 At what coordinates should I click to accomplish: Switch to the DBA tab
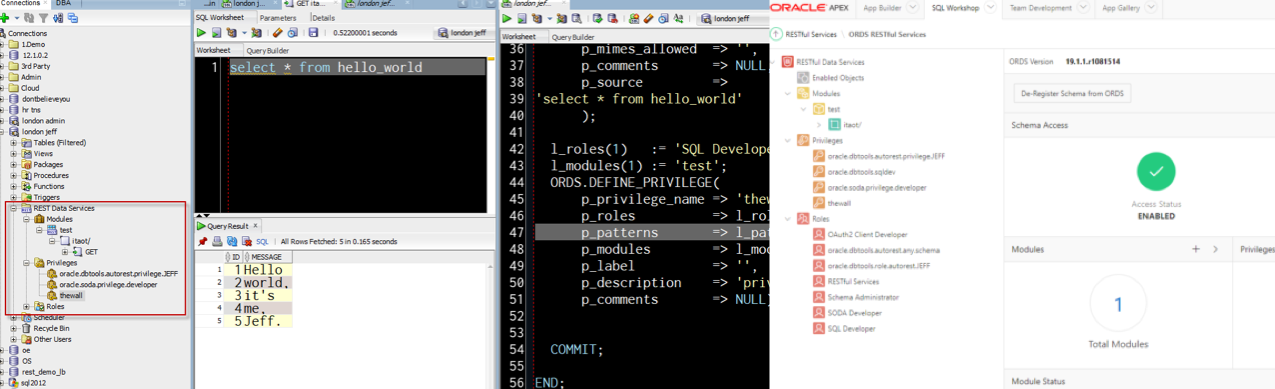pos(63,4)
